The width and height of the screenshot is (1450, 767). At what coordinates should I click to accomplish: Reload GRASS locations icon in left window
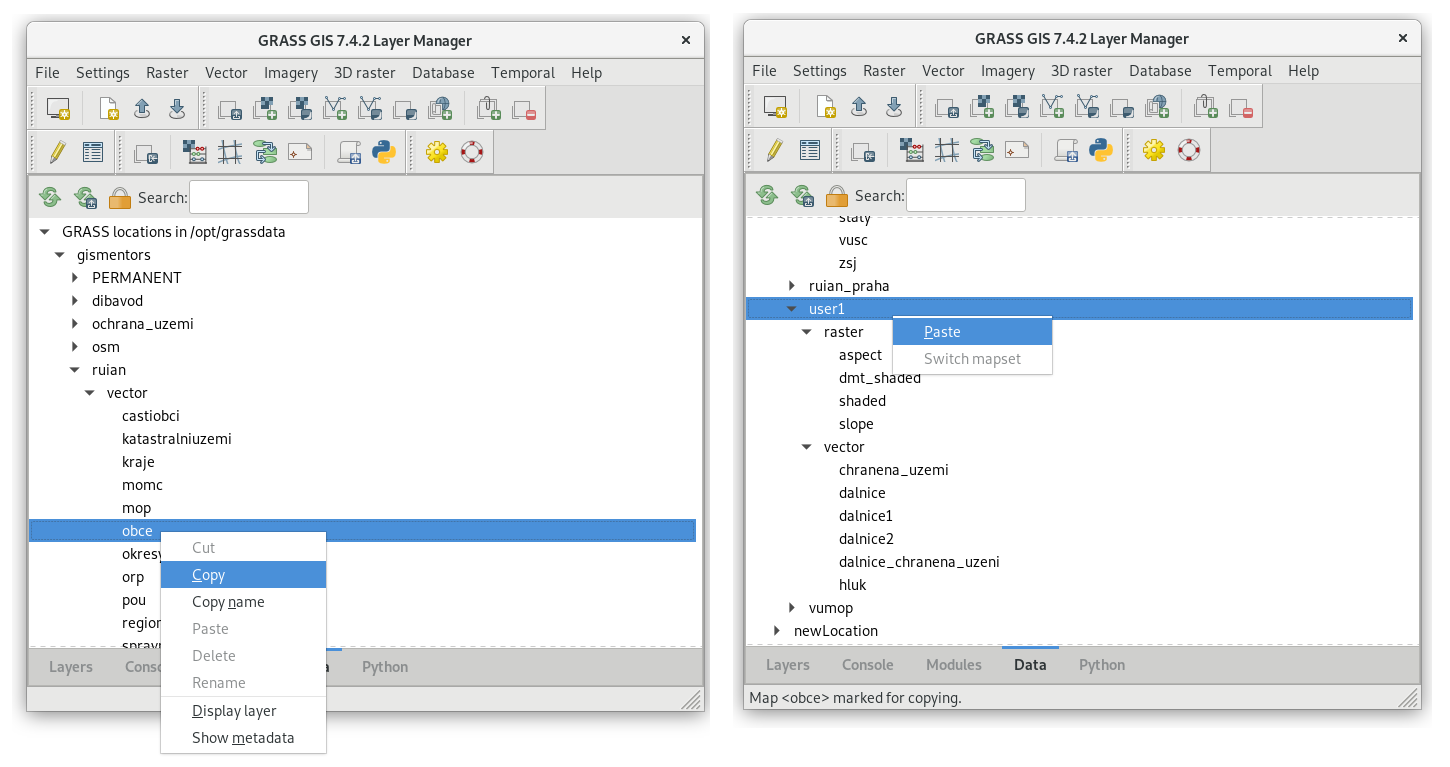(x=50, y=197)
